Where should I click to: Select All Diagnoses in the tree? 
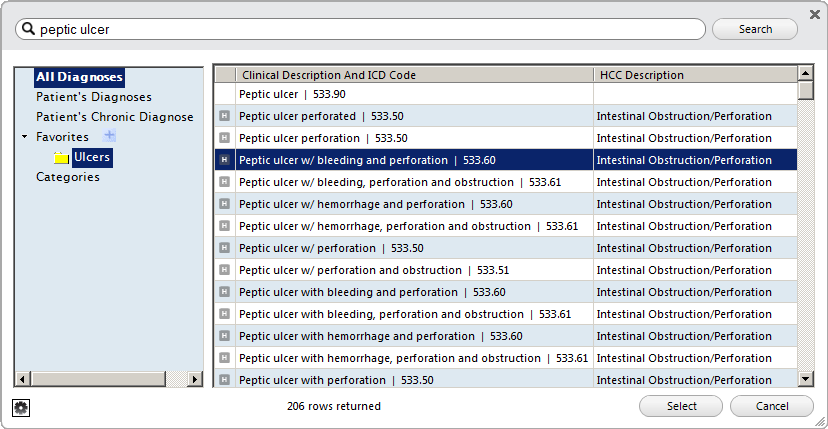coord(79,77)
